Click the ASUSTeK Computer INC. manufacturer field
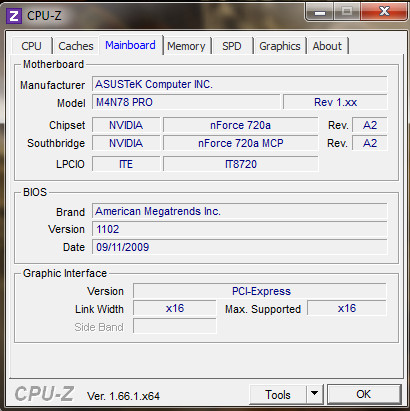 coord(240,84)
